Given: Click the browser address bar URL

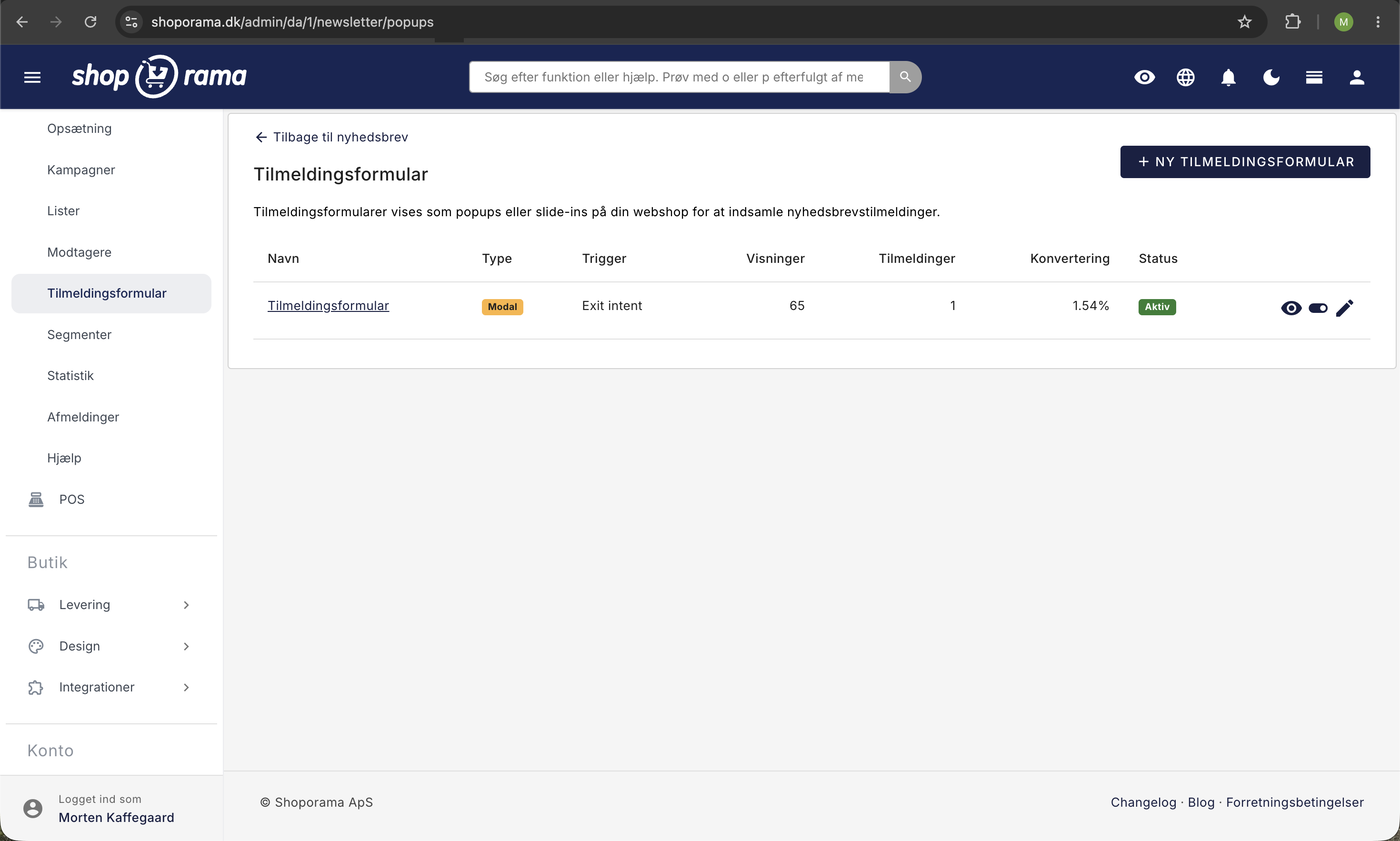Looking at the screenshot, I should 292,21.
